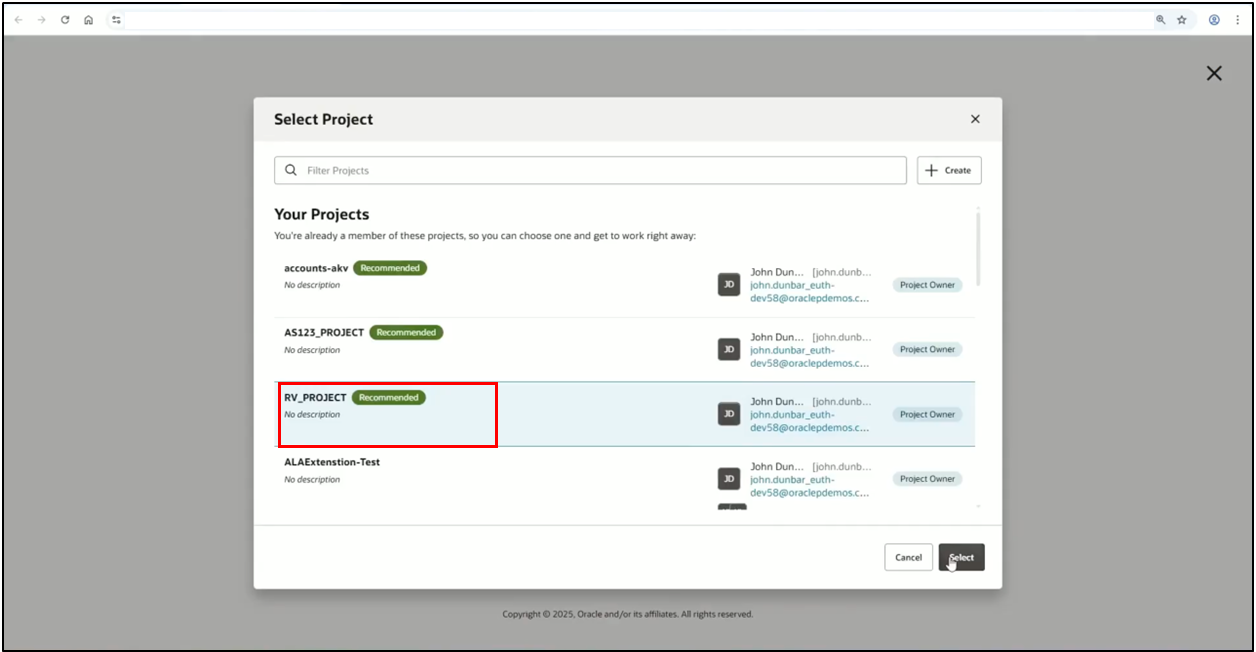Click the Recommended badge on accounts-akv

click(x=390, y=267)
